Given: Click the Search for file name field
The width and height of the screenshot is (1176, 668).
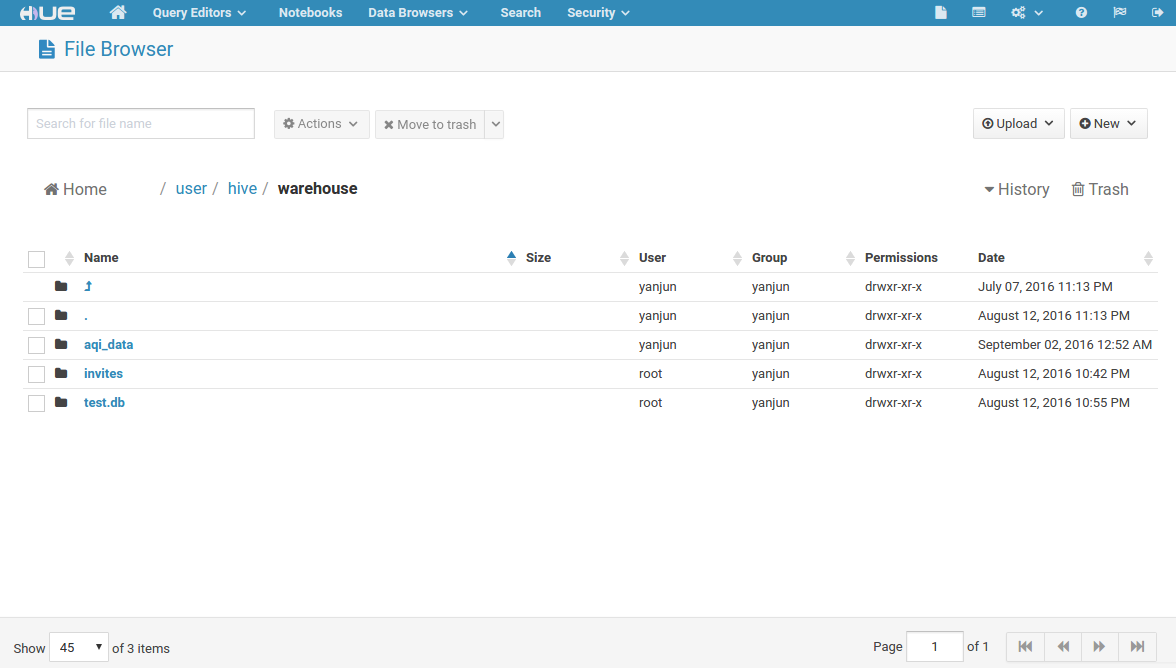Looking at the screenshot, I should pyautogui.click(x=141, y=124).
